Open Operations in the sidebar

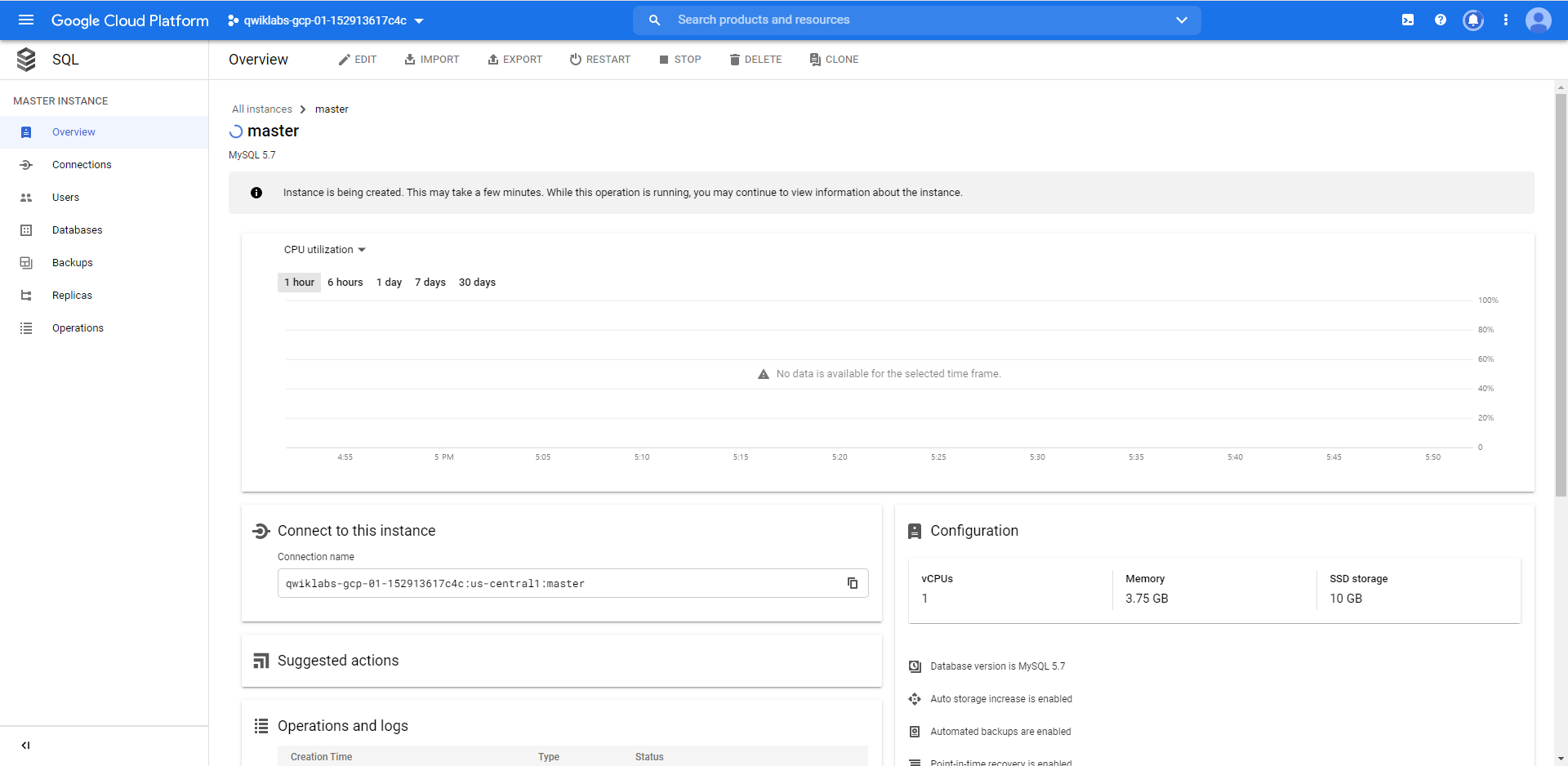tap(104, 328)
